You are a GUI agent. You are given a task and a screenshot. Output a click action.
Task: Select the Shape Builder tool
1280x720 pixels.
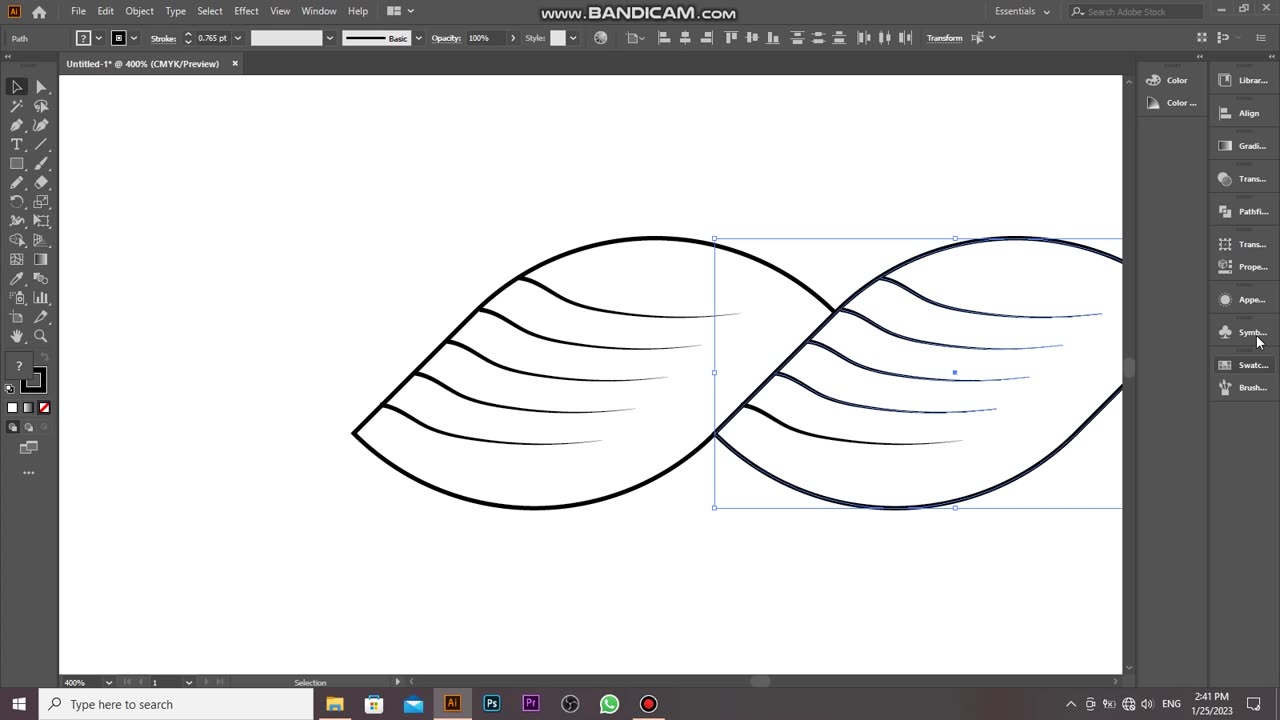[17, 240]
